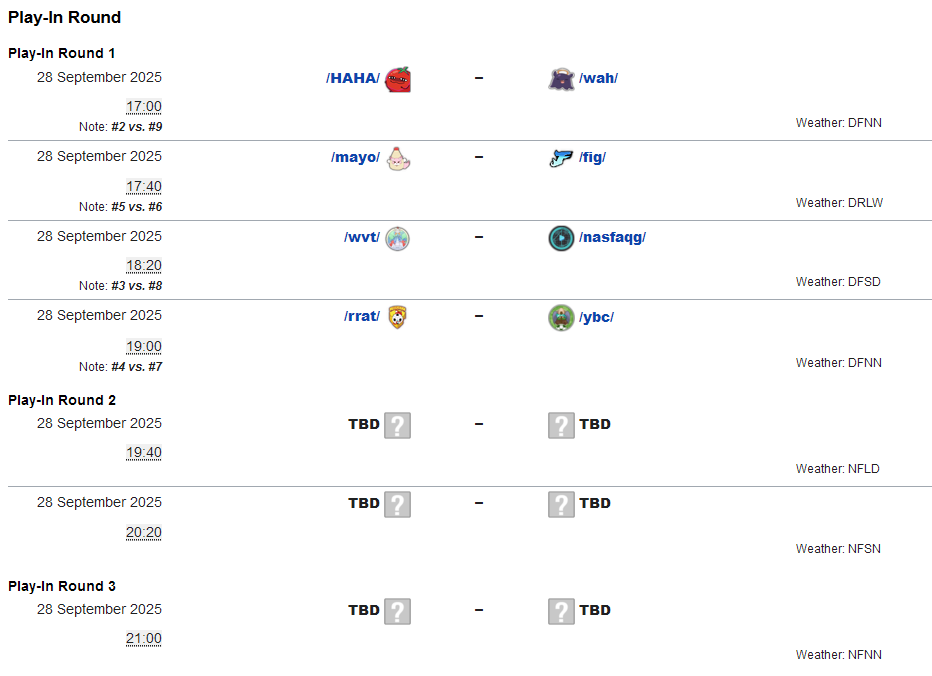Follow the /rrat/ team link
932x676 pixels.
pos(362,317)
